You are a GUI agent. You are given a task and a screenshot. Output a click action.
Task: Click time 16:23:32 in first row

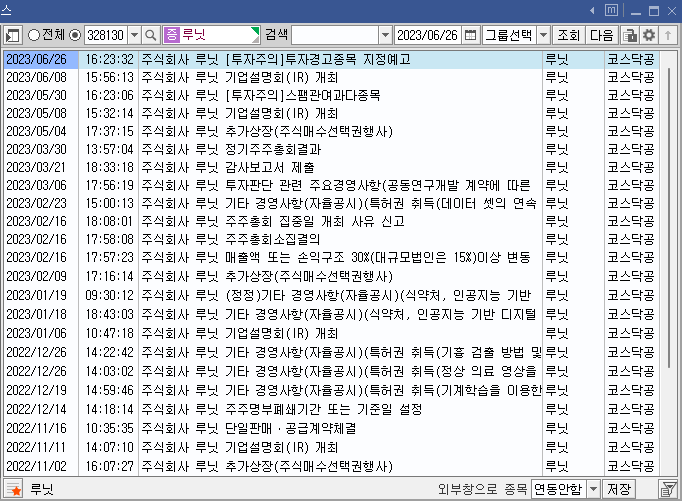tap(110, 60)
